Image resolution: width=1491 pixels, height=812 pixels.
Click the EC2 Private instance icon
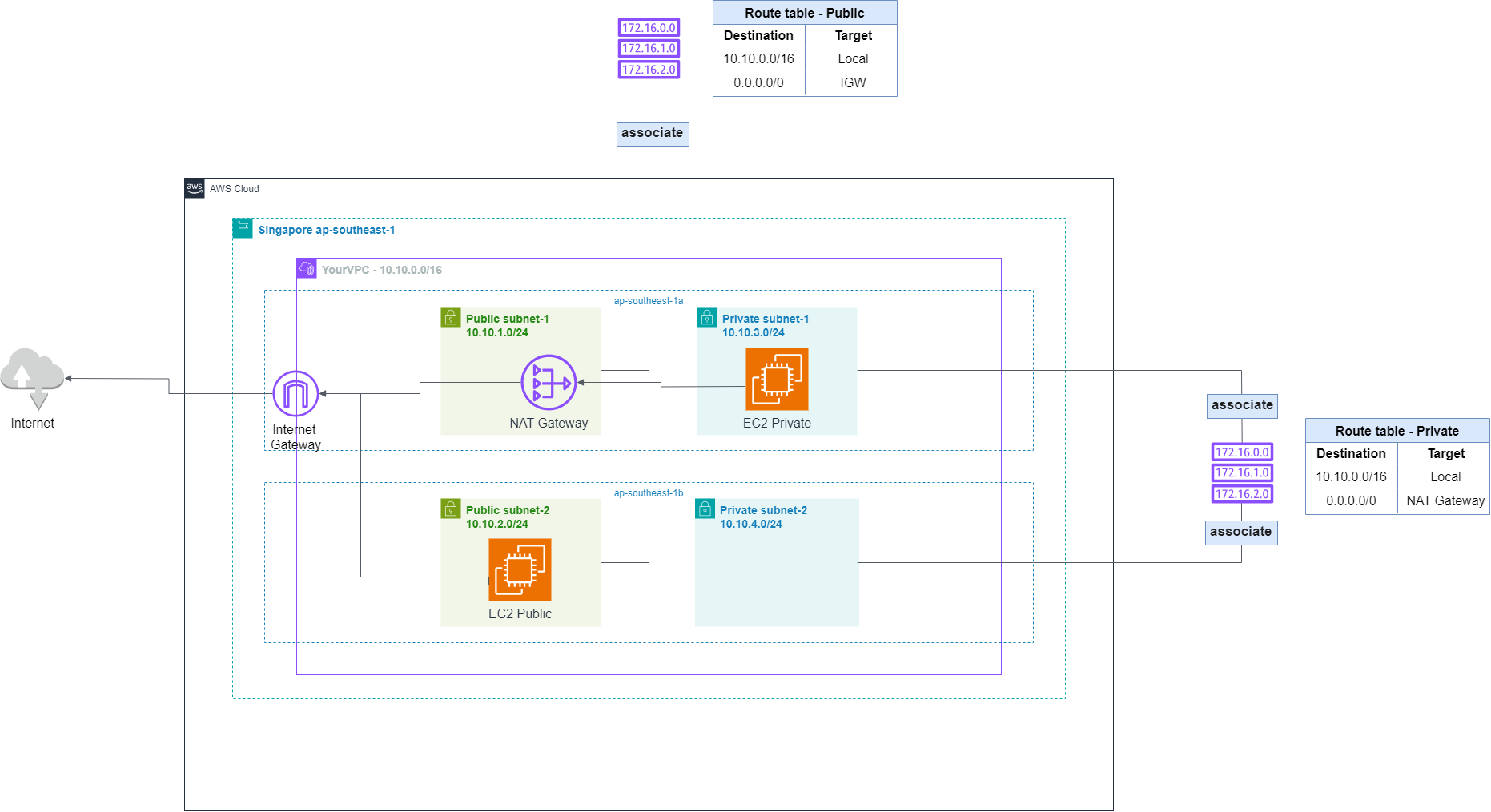point(777,379)
